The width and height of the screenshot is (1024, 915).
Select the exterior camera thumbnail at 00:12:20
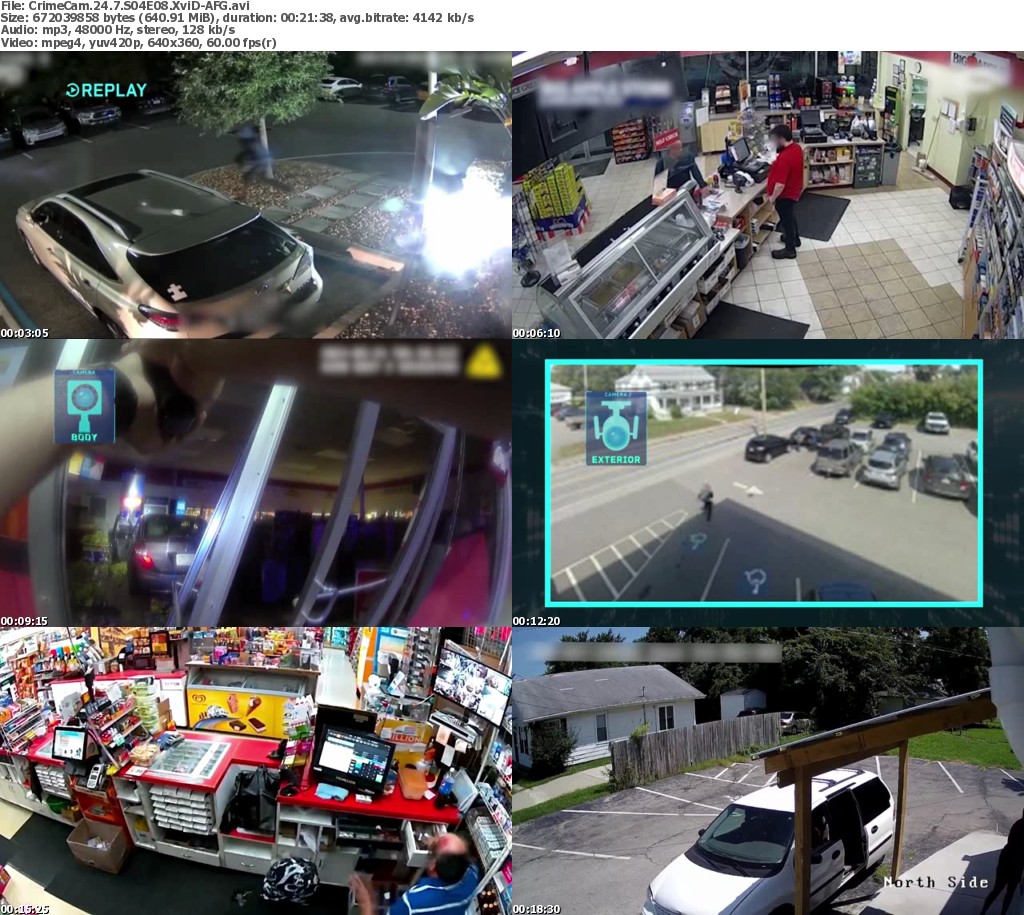pyautogui.click(x=768, y=483)
